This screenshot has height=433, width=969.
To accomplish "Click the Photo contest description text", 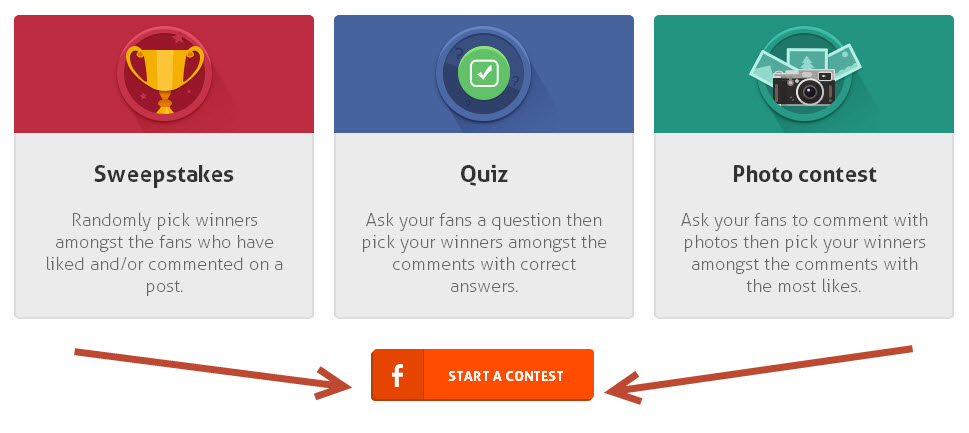I will (x=804, y=253).
